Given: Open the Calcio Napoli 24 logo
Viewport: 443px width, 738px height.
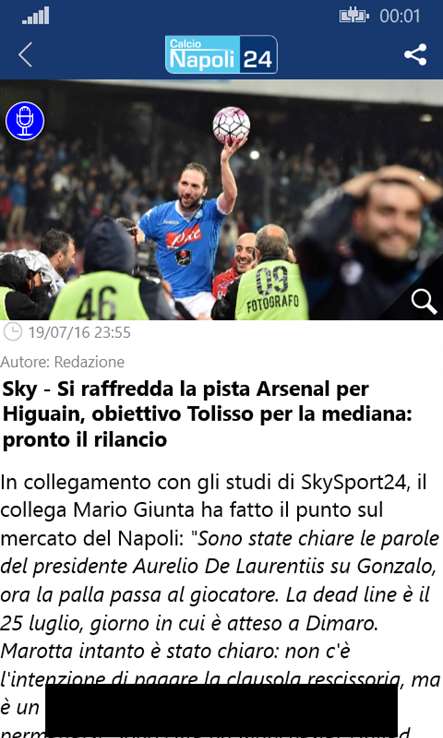Looking at the screenshot, I should point(221,55).
